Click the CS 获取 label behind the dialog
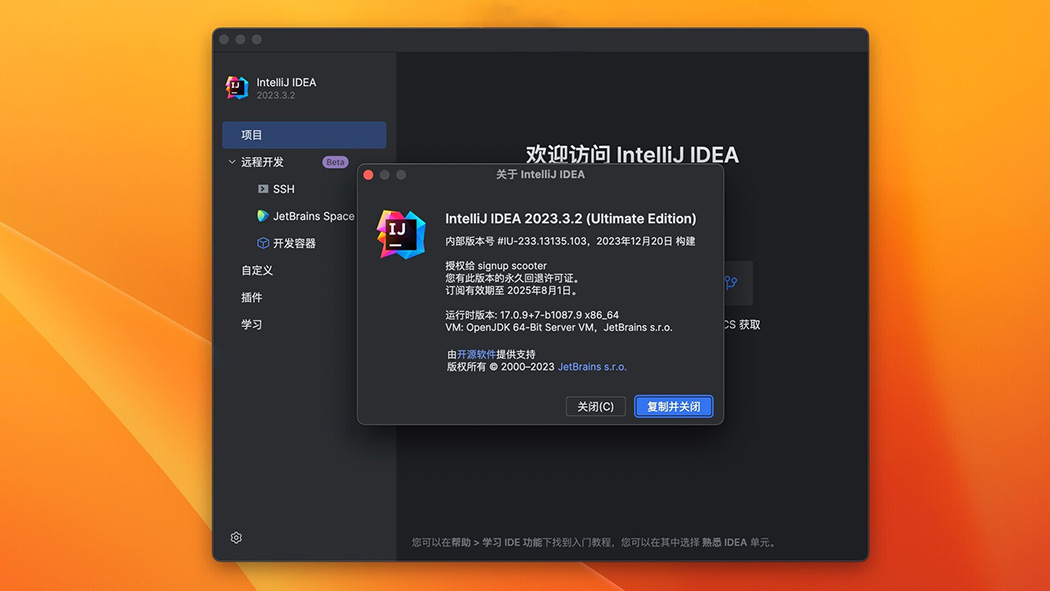Image resolution: width=1050 pixels, height=591 pixels. (742, 325)
